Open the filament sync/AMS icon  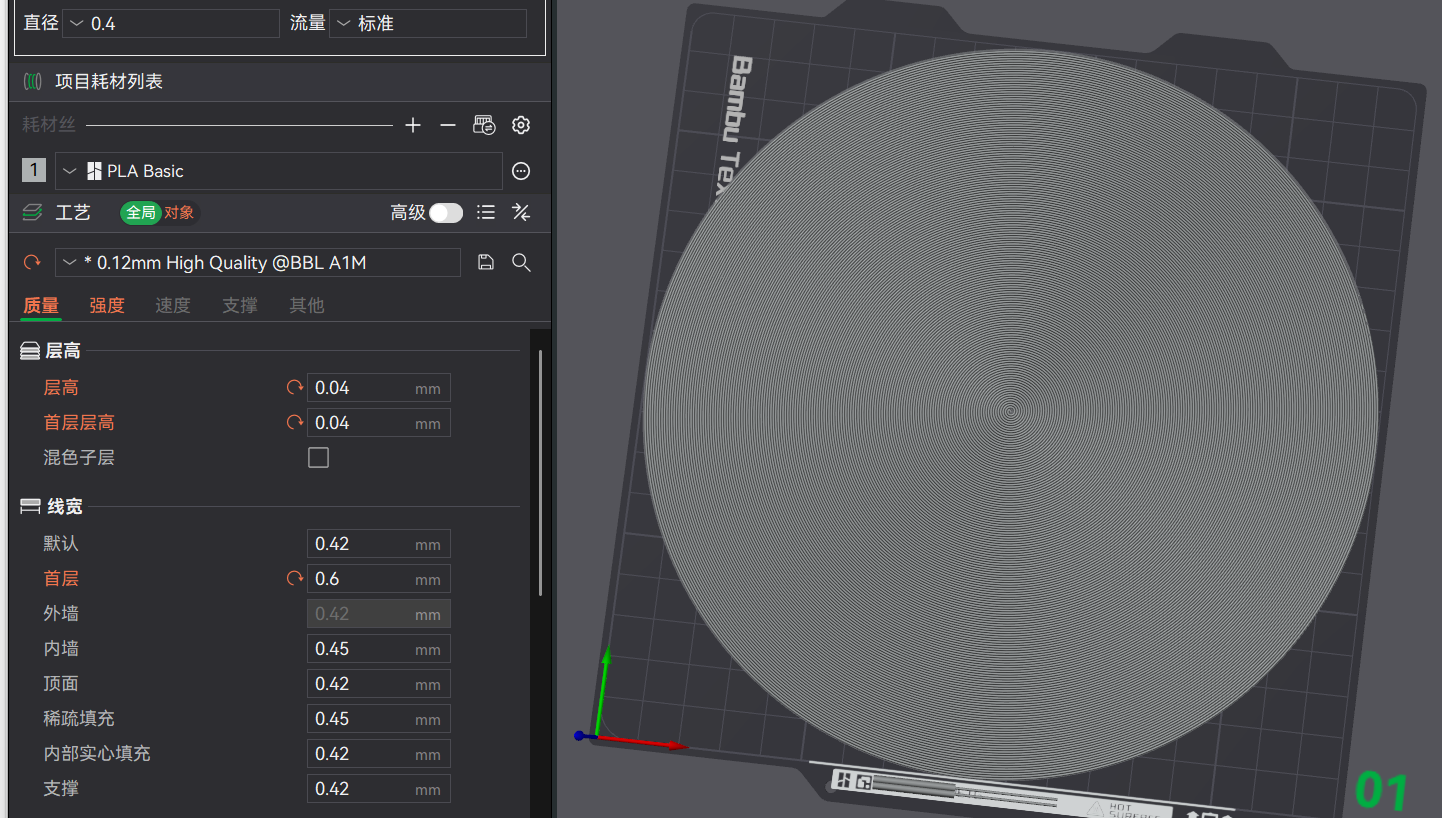pyautogui.click(x=484, y=125)
